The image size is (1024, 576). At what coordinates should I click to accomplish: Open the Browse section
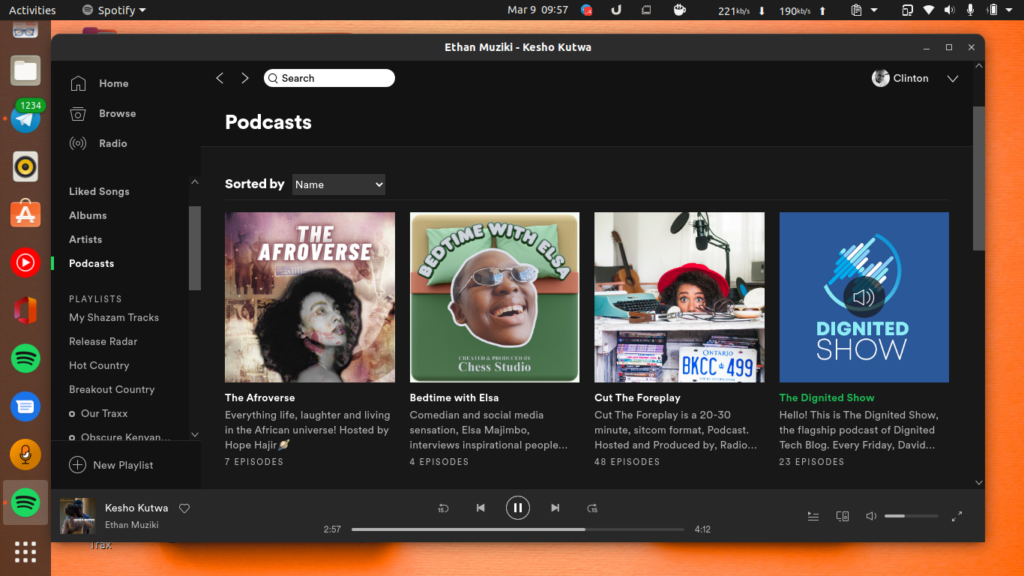click(118, 114)
